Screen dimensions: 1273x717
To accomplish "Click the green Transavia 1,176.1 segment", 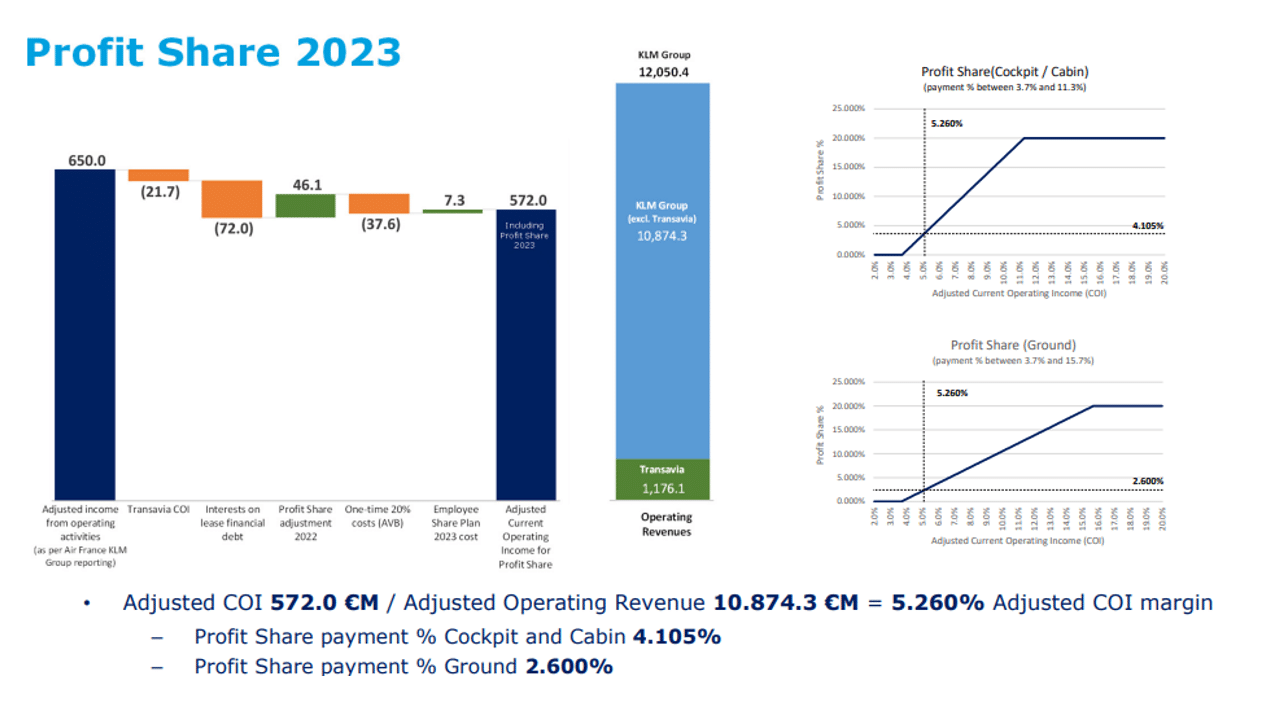I will tap(664, 480).
